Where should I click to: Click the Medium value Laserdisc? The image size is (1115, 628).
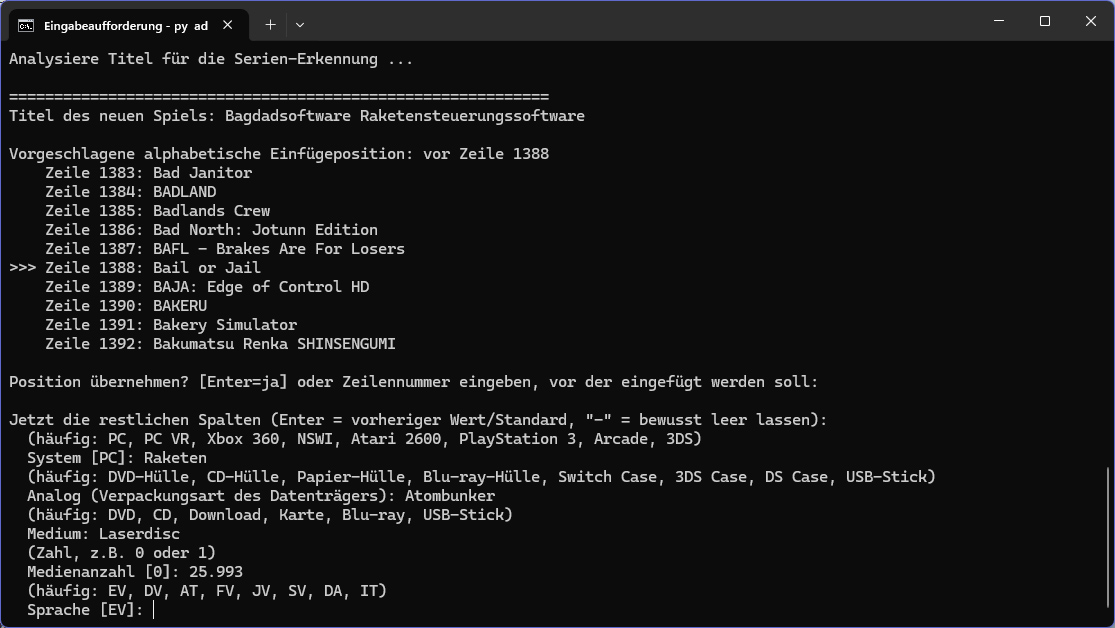click(x=139, y=534)
